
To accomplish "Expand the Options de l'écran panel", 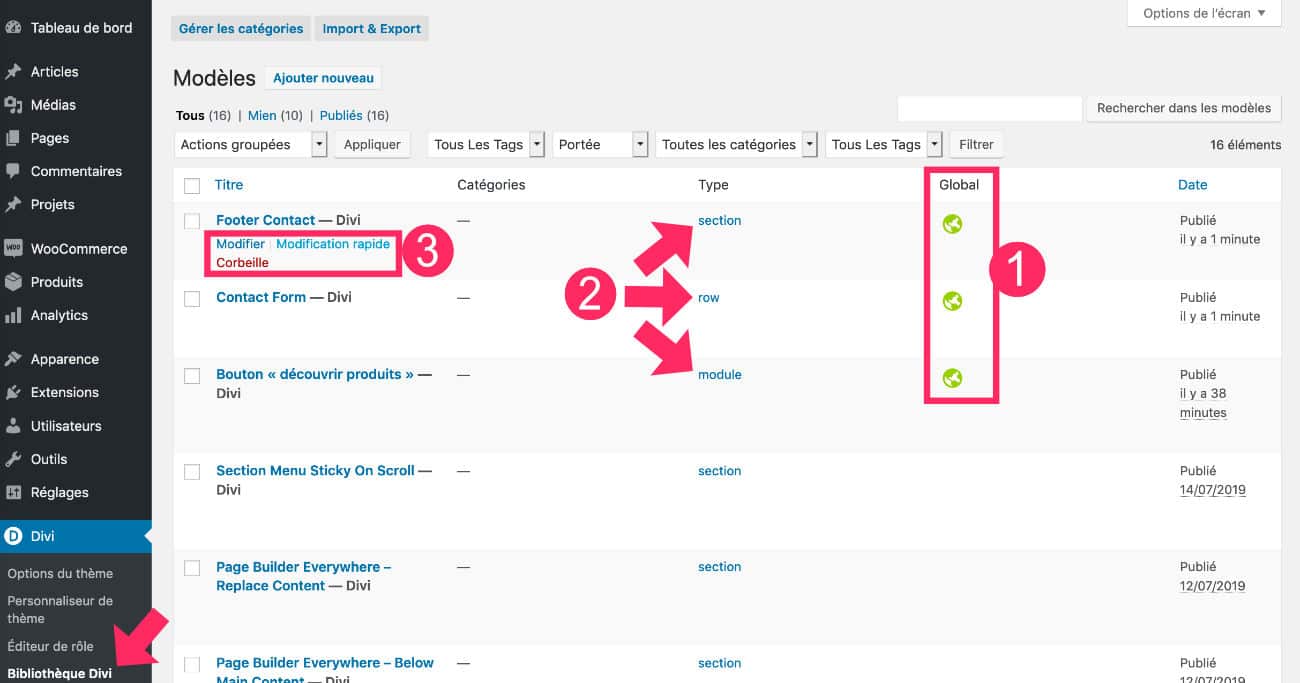I will point(1204,13).
